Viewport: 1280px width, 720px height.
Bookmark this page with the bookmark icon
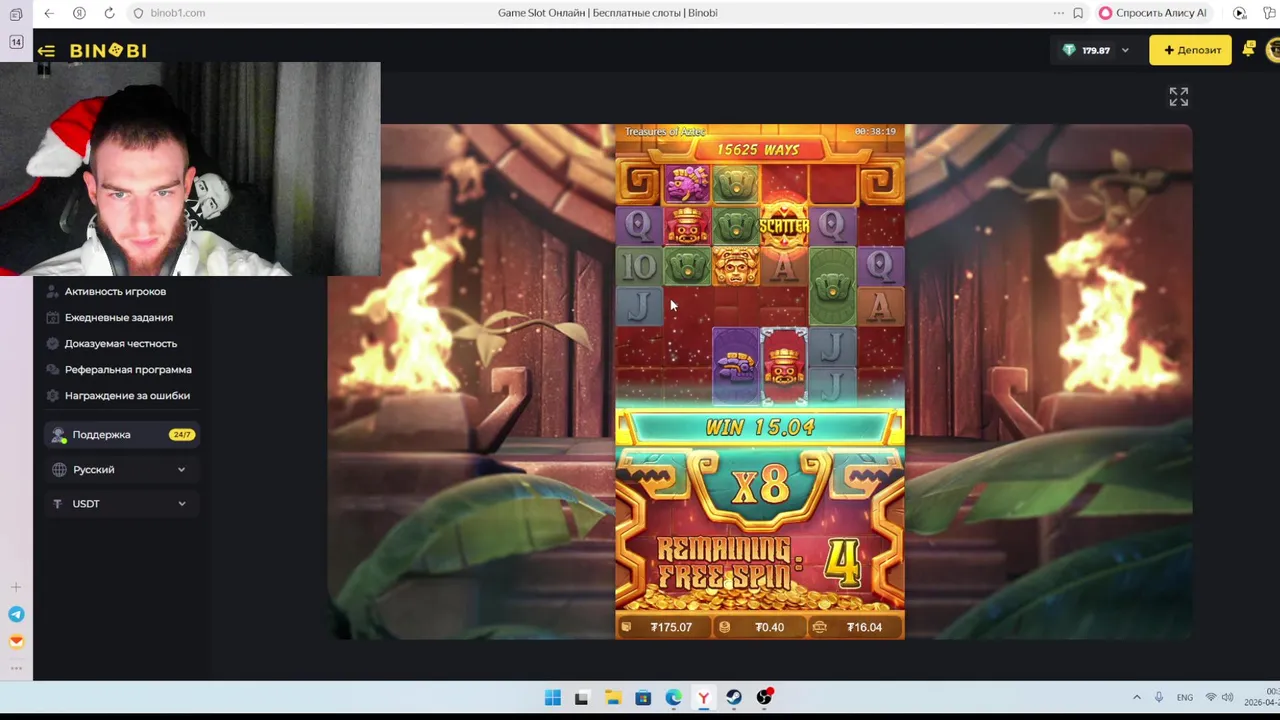1078,13
